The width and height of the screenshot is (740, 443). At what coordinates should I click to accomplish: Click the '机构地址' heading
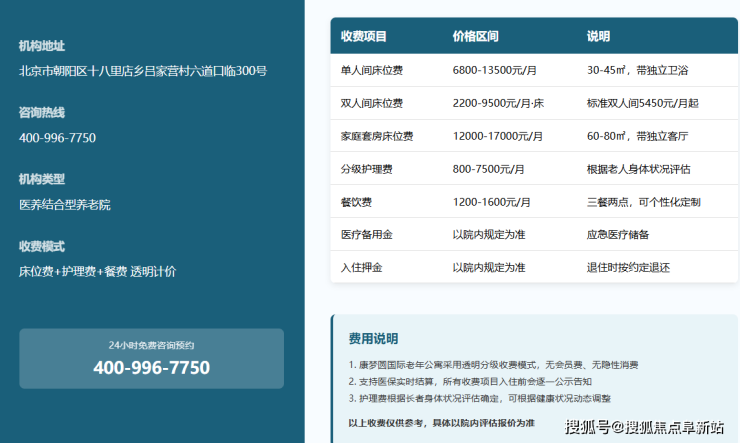point(42,46)
